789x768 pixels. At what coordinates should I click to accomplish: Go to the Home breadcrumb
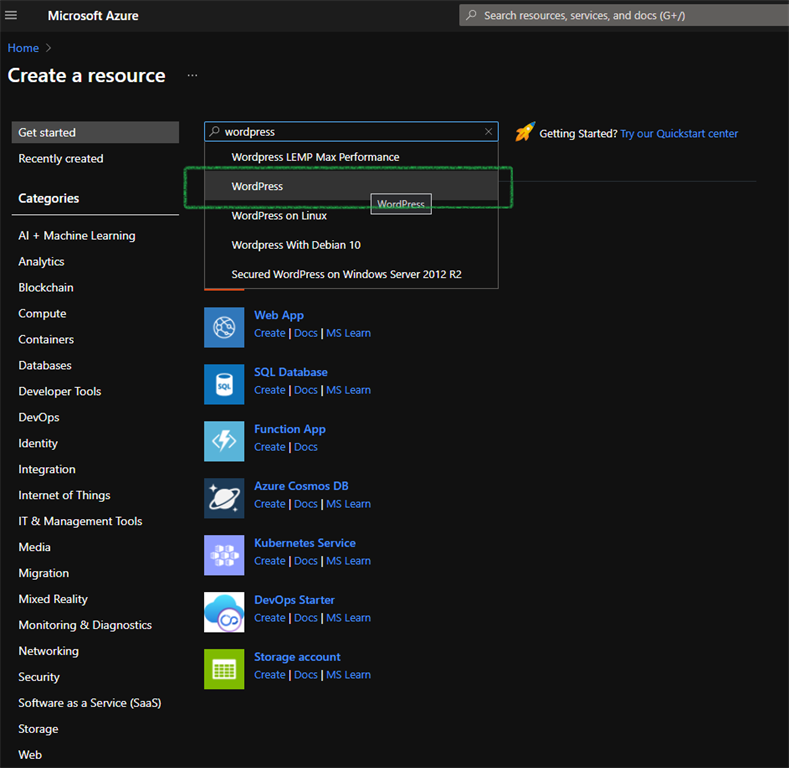[23, 48]
